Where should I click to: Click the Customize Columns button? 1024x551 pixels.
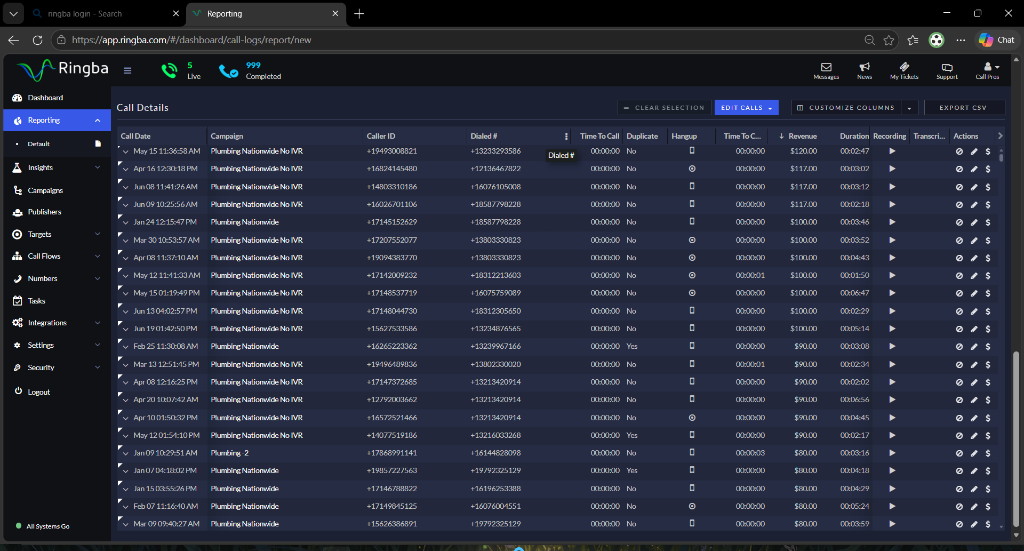[x=846, y=108]
